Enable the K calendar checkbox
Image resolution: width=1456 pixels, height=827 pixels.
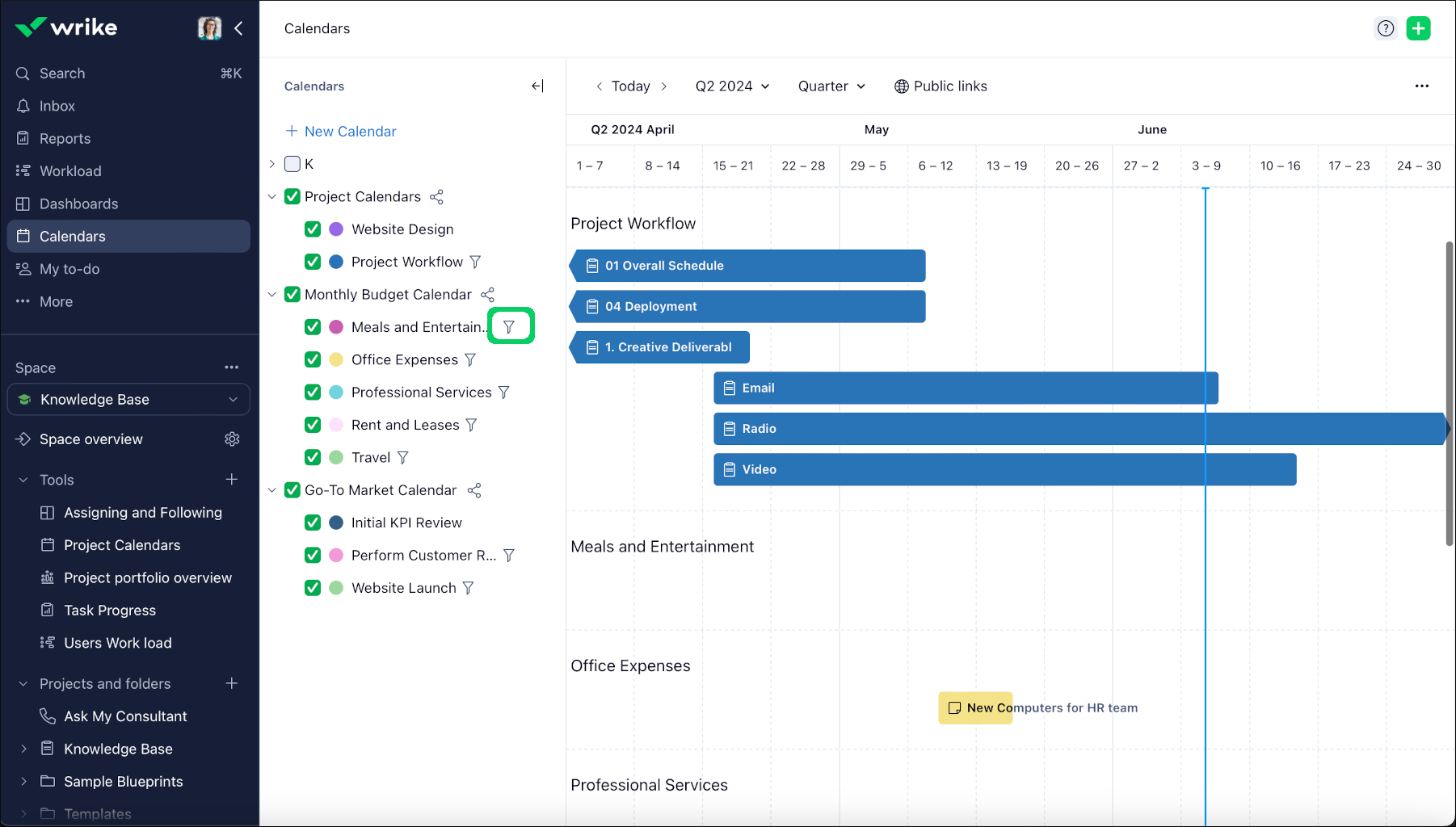coord(292,164)
